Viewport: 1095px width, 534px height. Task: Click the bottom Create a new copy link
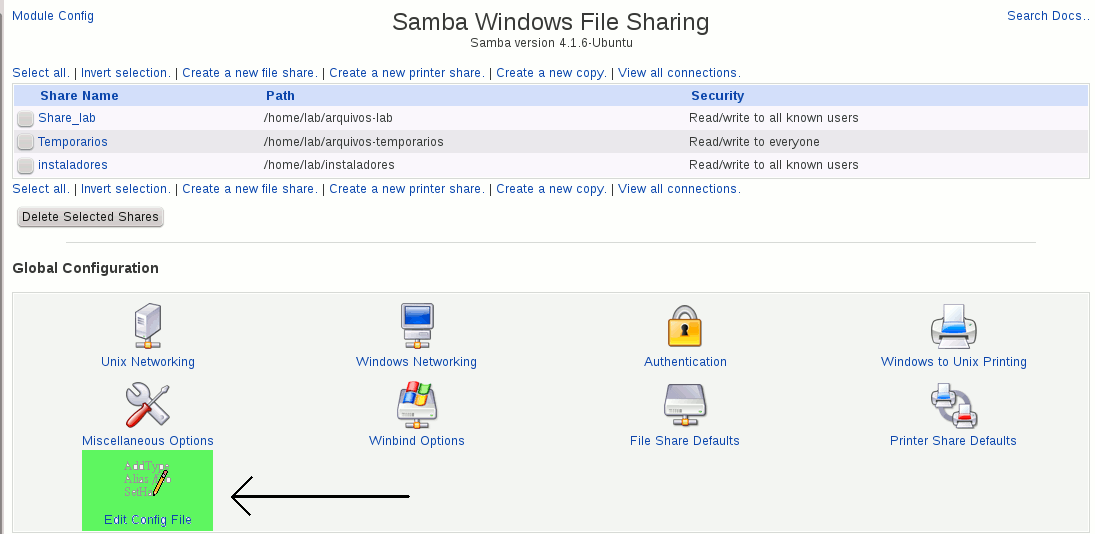[552, 188]
